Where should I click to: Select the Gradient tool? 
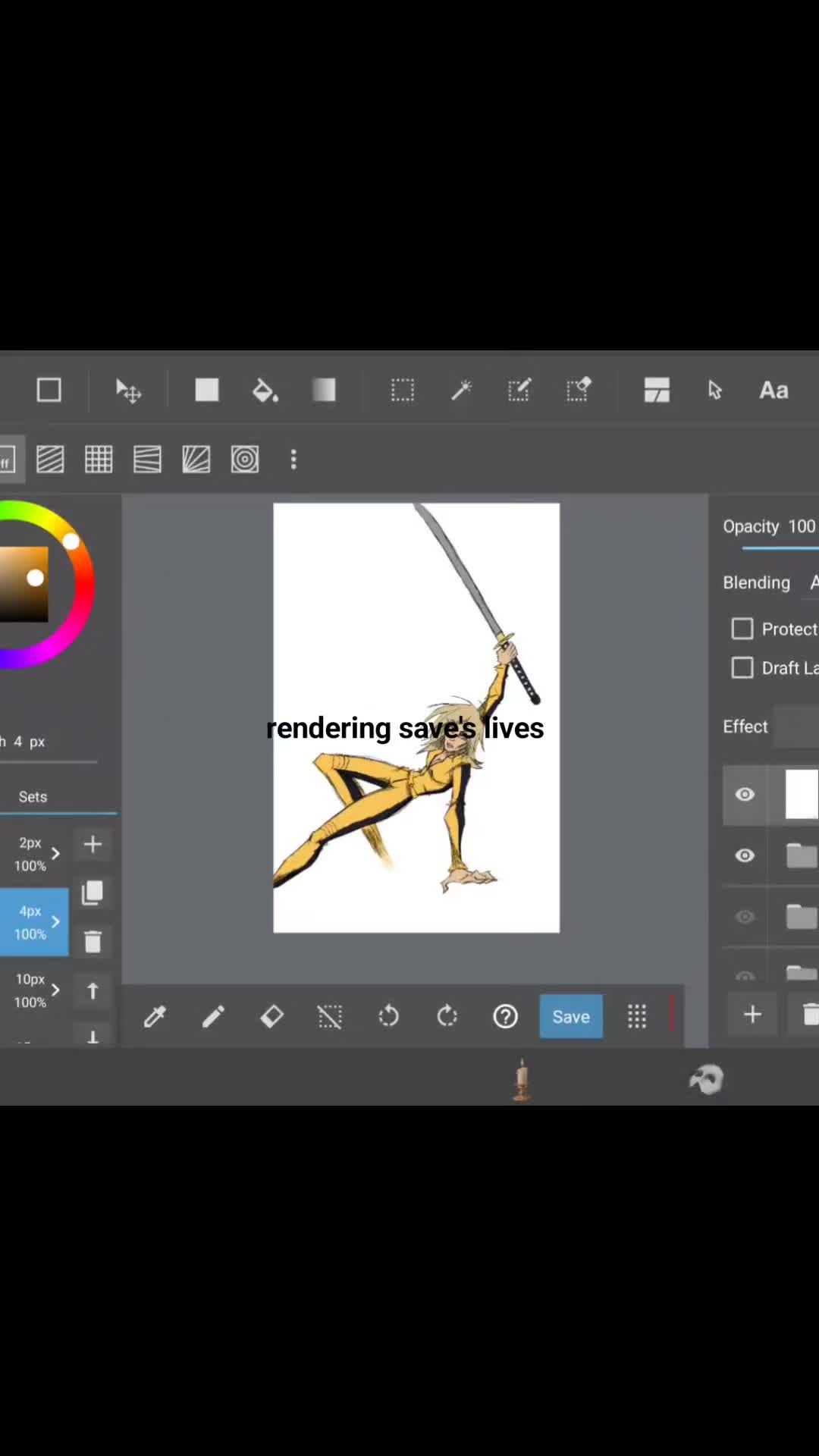324,390
